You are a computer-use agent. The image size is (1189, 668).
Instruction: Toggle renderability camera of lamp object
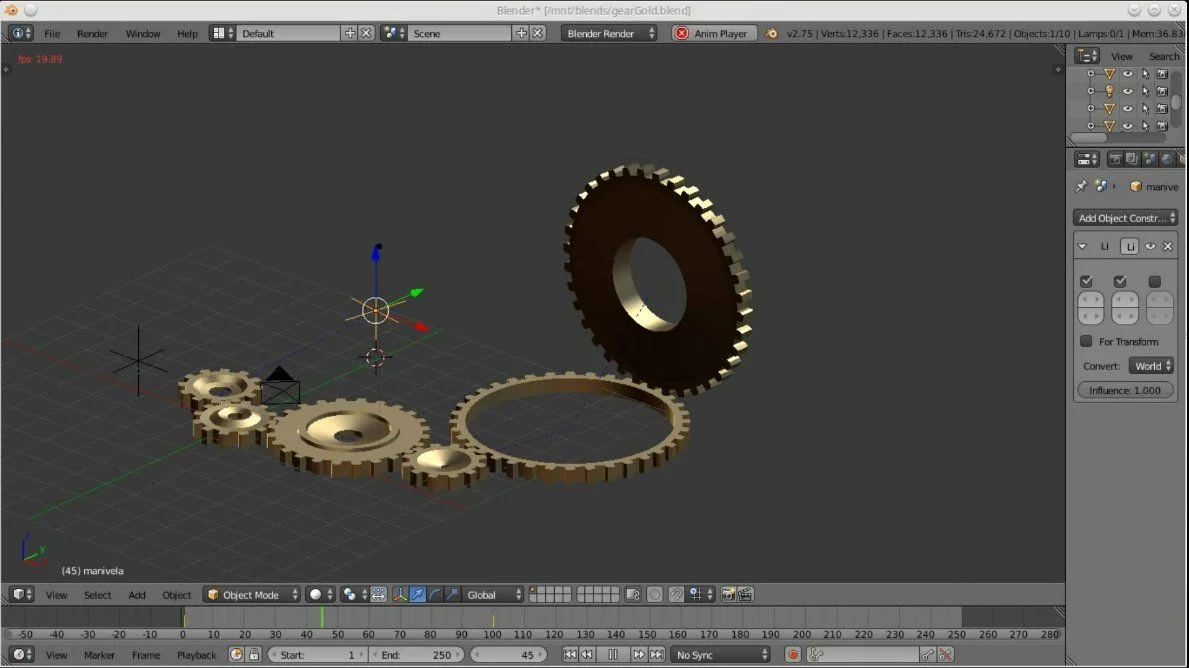point(1162,91)
